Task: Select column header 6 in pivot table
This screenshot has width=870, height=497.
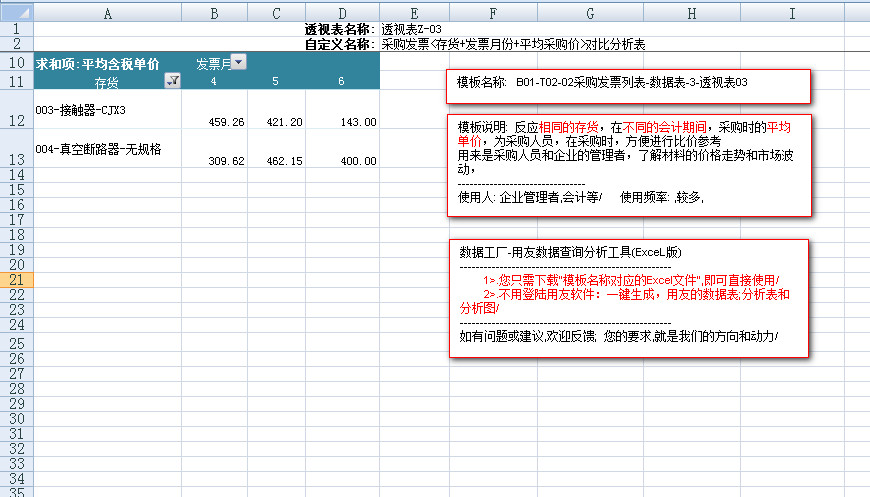Action: point(341,81)
